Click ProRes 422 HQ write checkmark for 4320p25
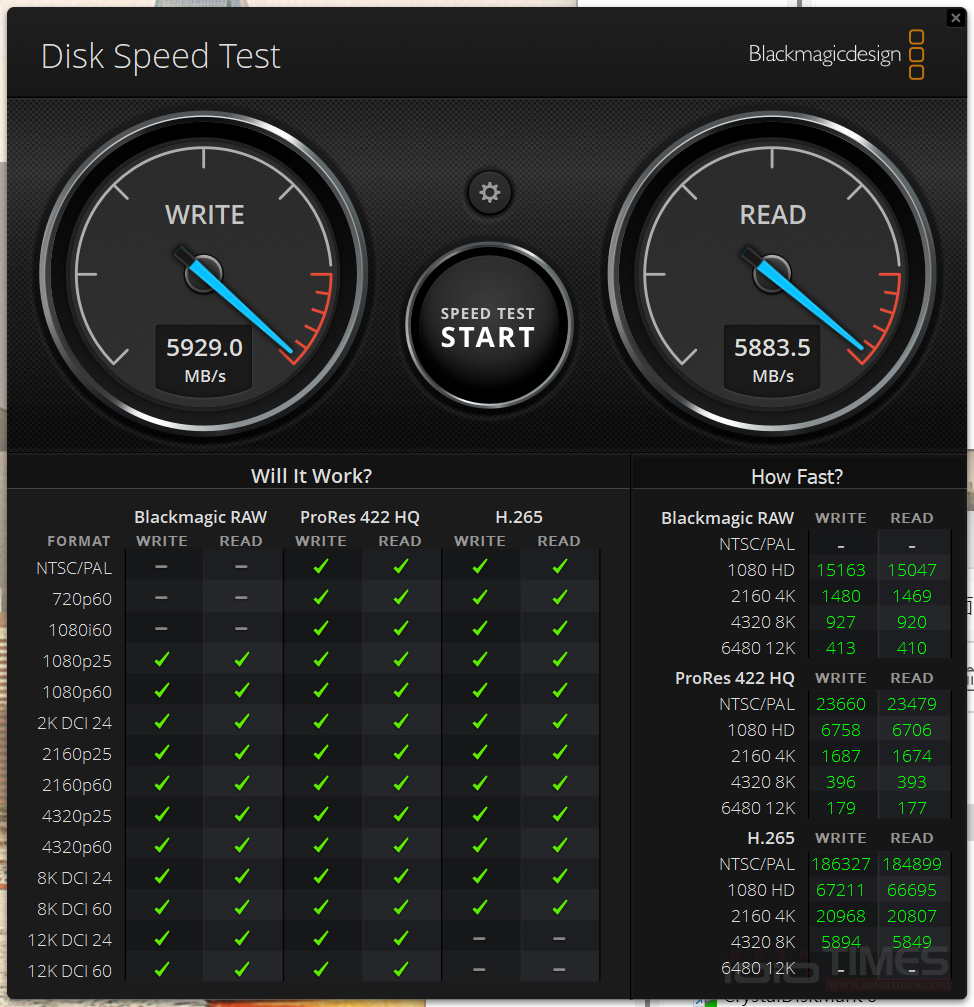974x1007 pixels. pyautogui.click(x=321, y=814)
